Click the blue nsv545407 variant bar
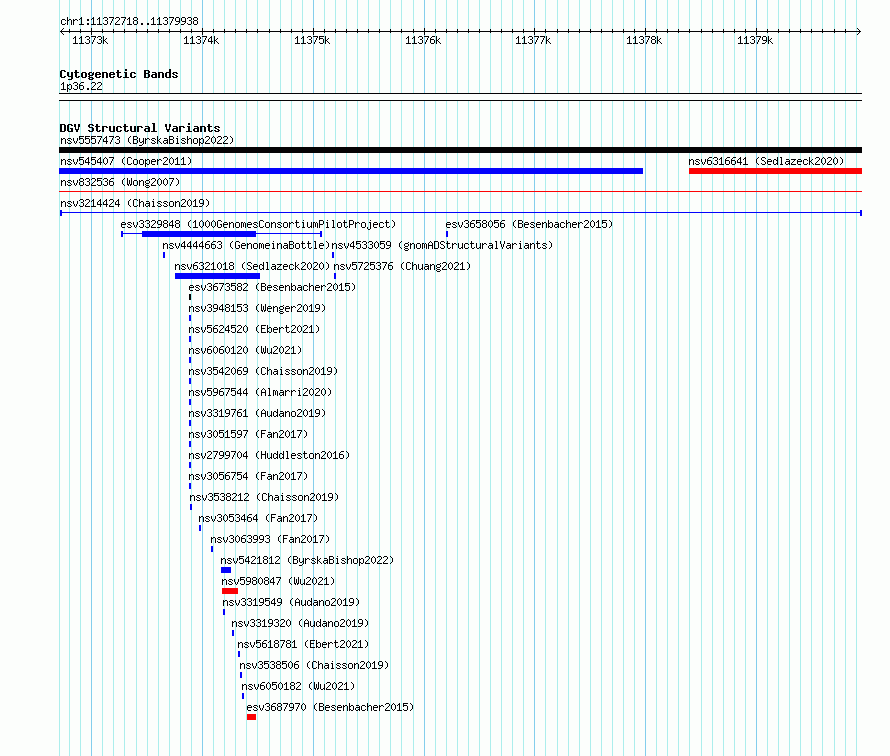The image size is (890, 756). tap(351, 171)
